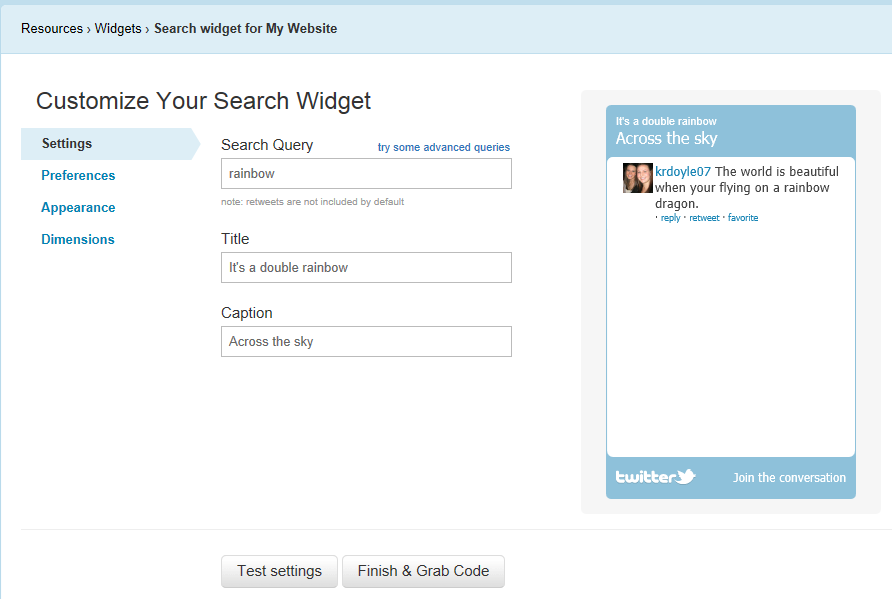The height and width of the screenshot is (599, 892).
Task: Click the note about retweets not included
Action: pyautogui.click(x=312, y=202)
